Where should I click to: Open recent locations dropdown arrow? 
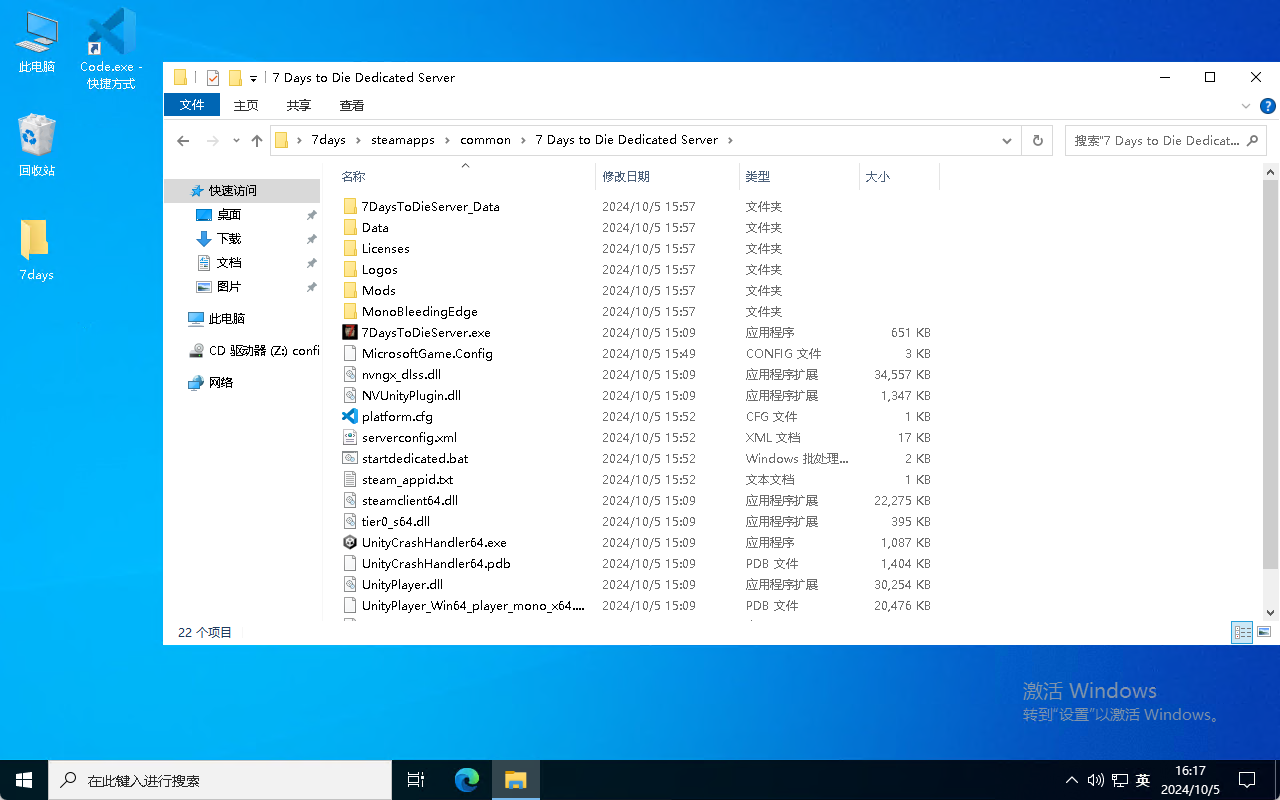[x=236, y=140]
